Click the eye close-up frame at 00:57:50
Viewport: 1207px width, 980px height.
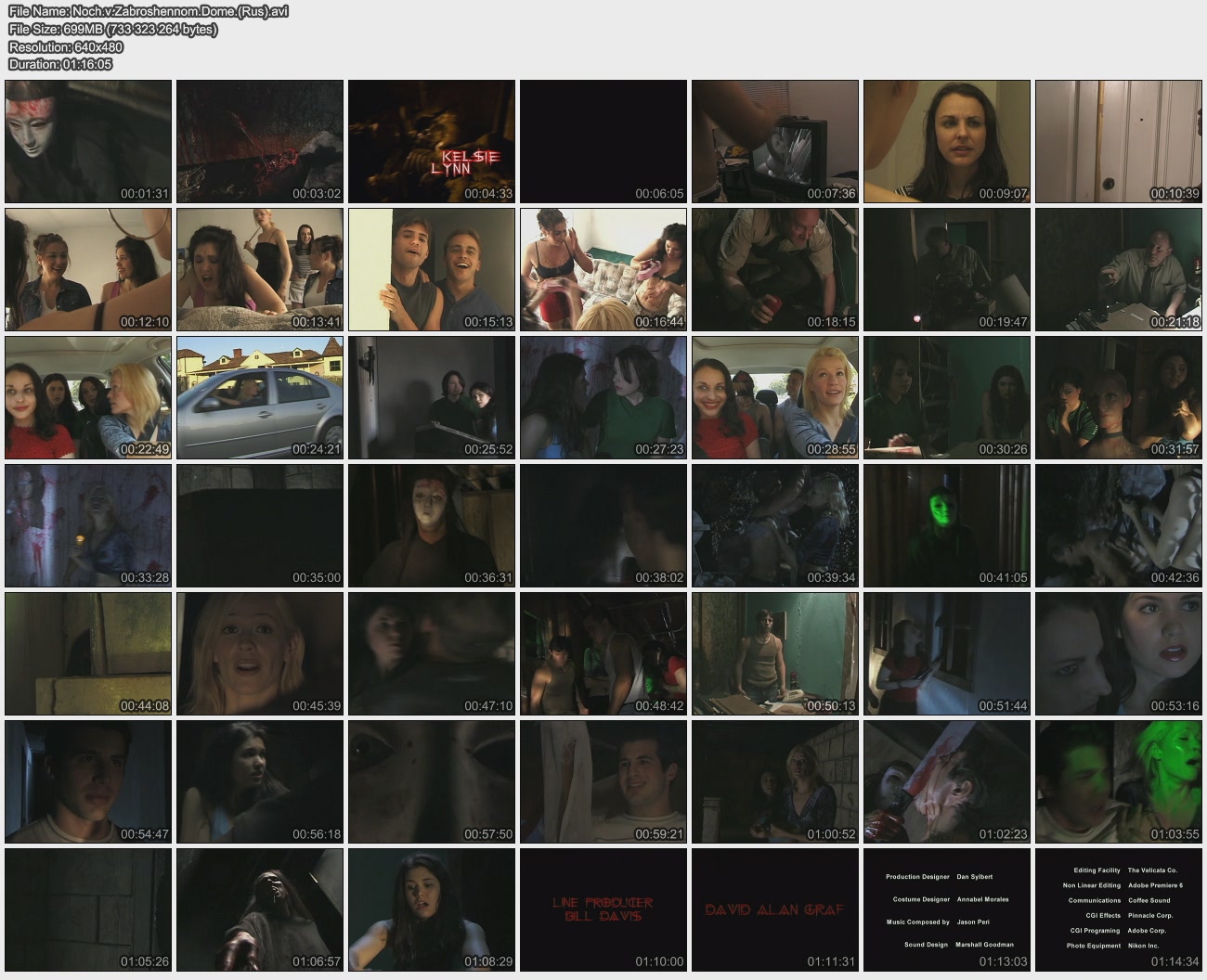point(432,781)
